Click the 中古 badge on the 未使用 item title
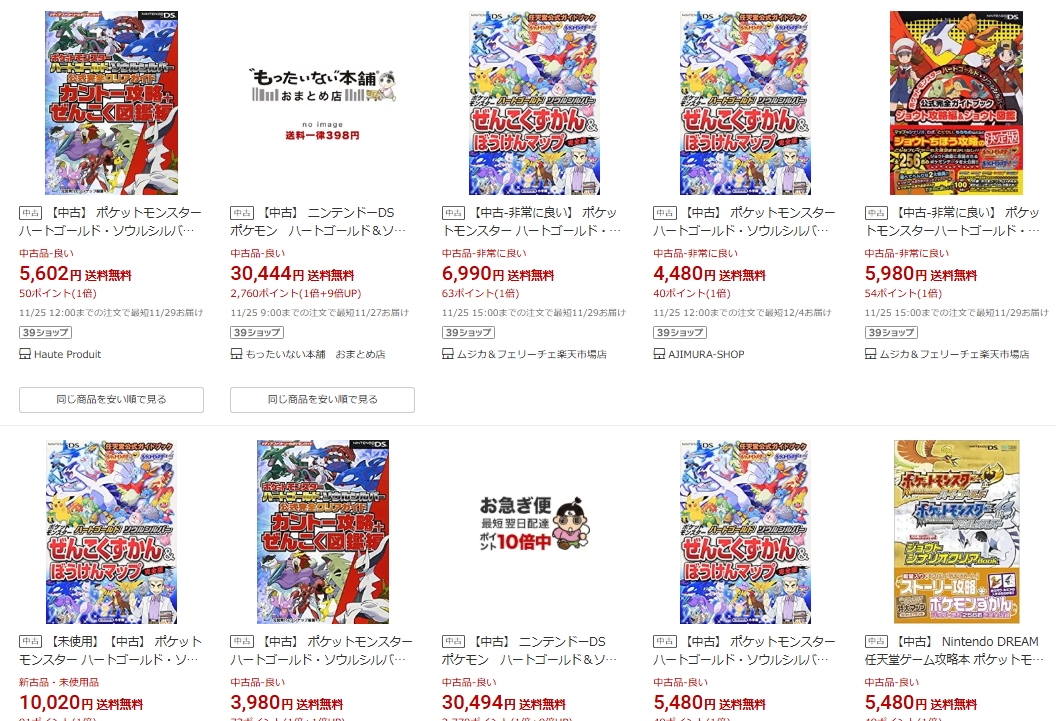Image resolution: width=1056 pixels, height=721 pixels. (30, 642)
